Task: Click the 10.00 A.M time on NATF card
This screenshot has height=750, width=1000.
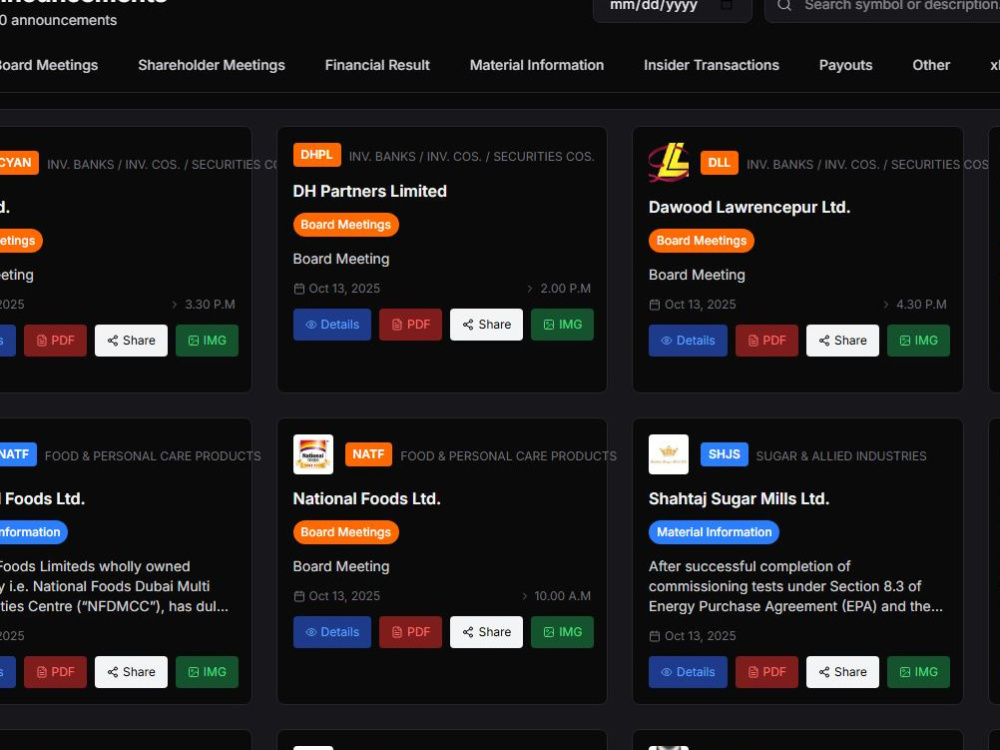Action: [x=562, y=596]
